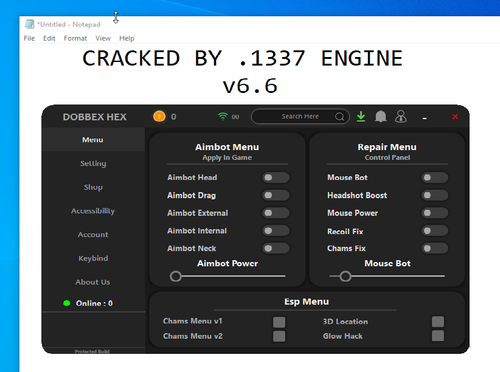Click the Control Panel subtitle
Viewport: 500px width, 372px height.
(x=387, y=157)
